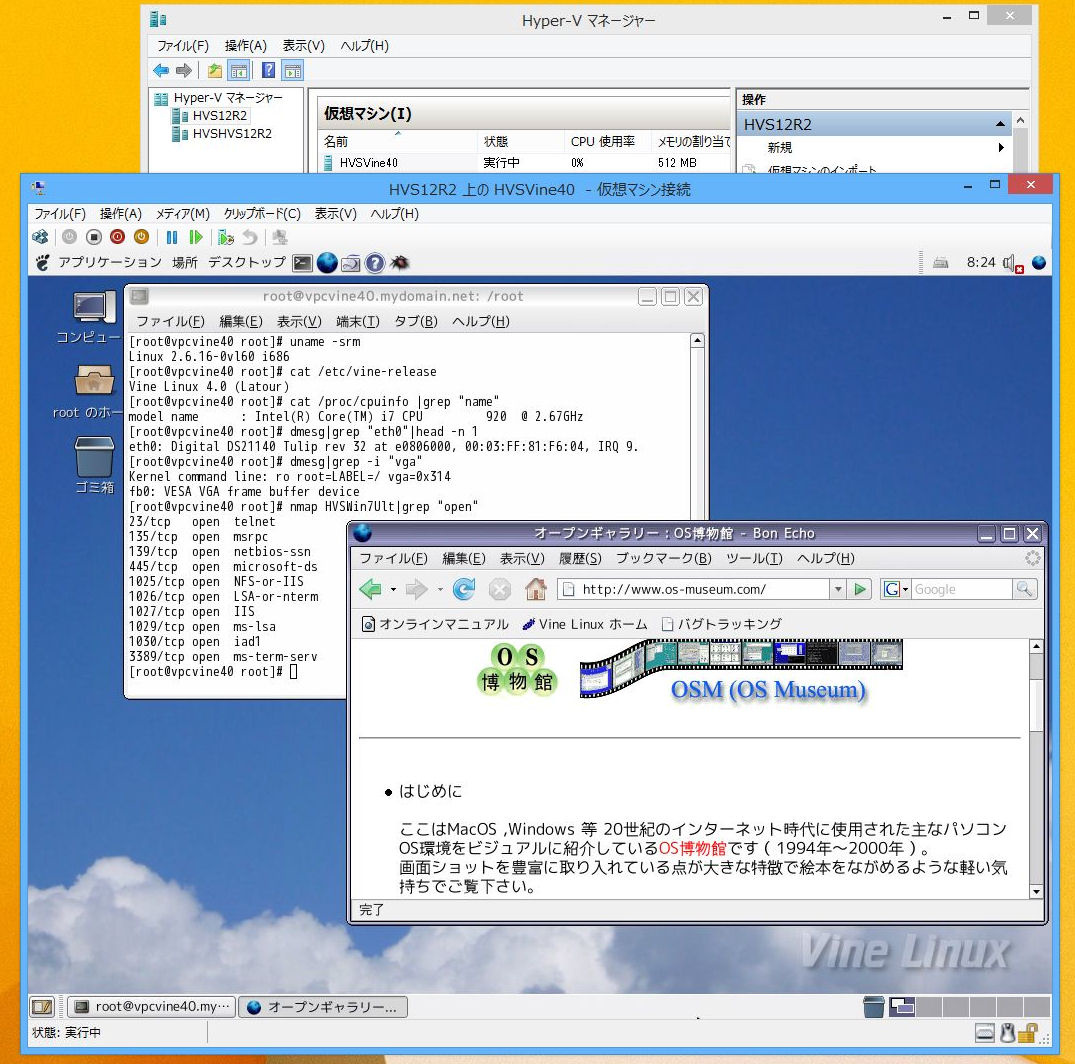1075x1064 pixels.
Task: Click browser Back green arrow button
Action: tap(370, 589)
